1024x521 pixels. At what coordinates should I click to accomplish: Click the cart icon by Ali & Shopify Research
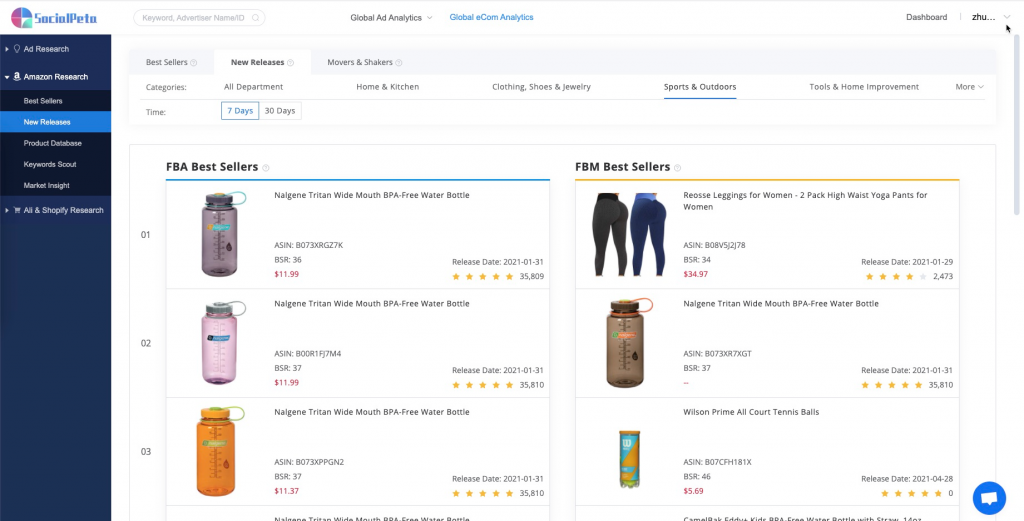pyautogui.click(x=17, y=210)
